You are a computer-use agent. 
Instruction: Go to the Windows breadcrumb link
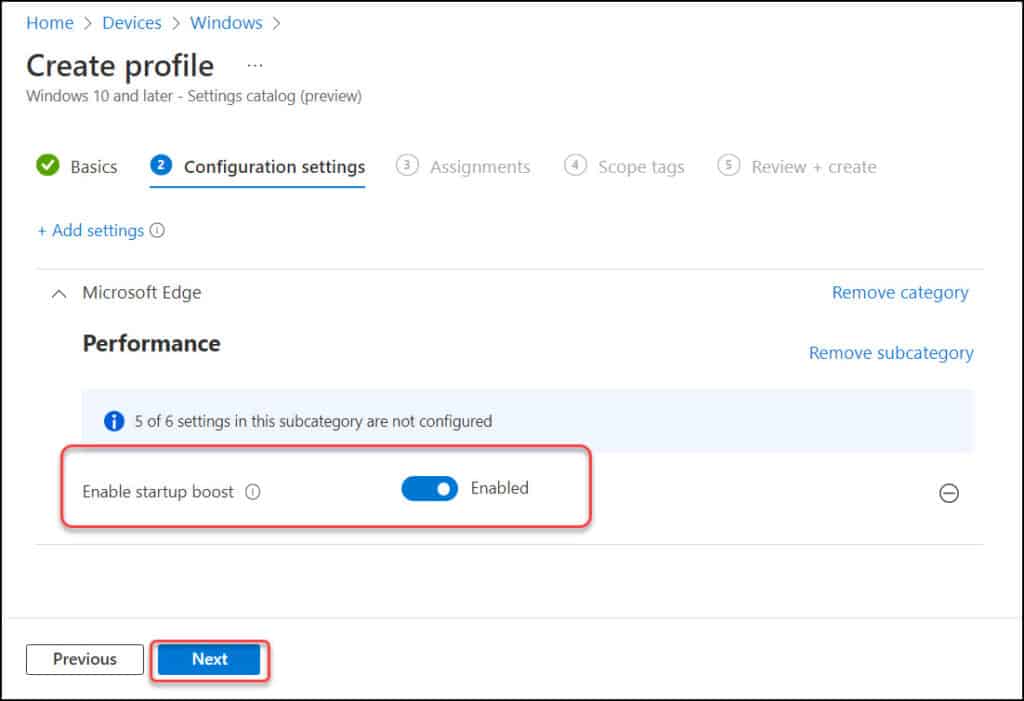[x=226, y=23]
